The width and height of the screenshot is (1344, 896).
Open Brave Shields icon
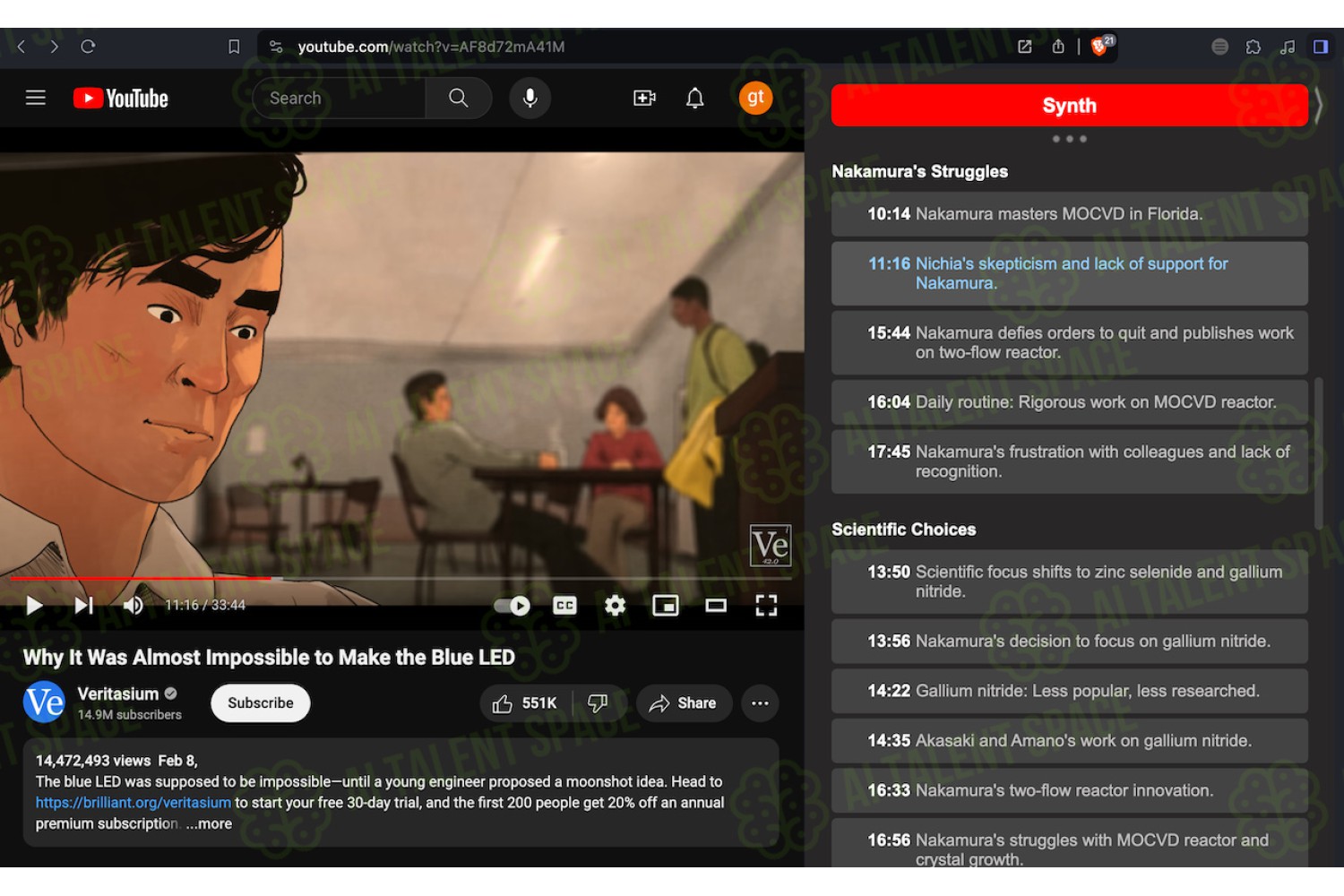[x=1101, y=46]
